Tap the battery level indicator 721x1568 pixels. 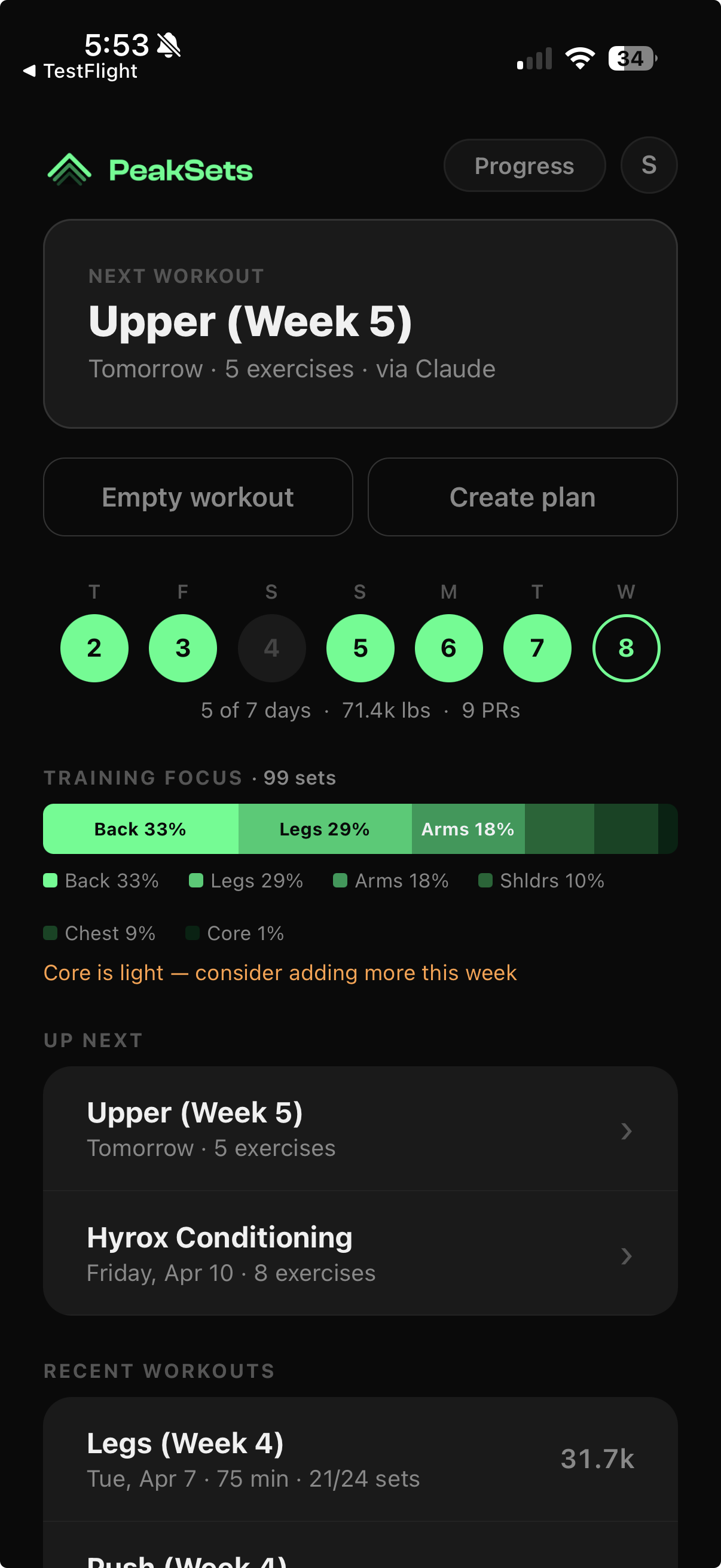point(631,59)
